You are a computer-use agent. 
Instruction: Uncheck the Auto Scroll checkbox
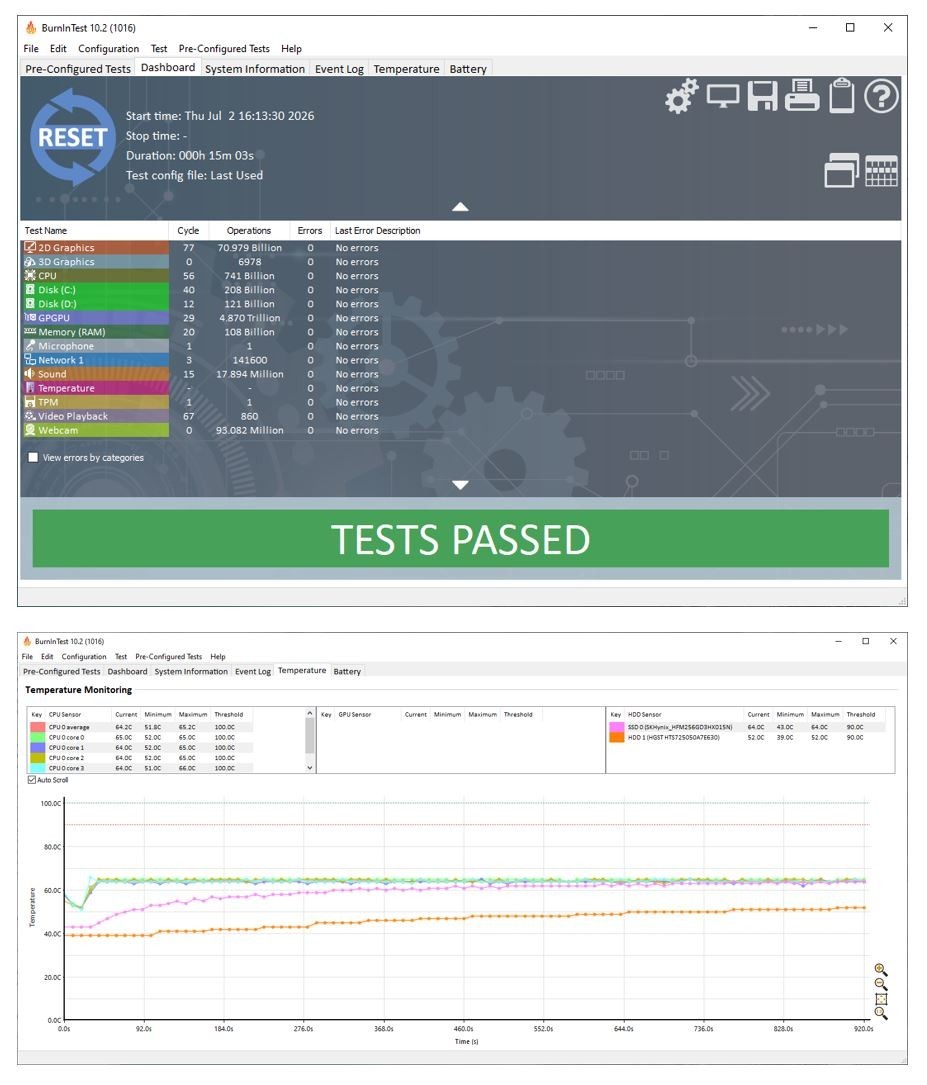click(x=32, y=780)
